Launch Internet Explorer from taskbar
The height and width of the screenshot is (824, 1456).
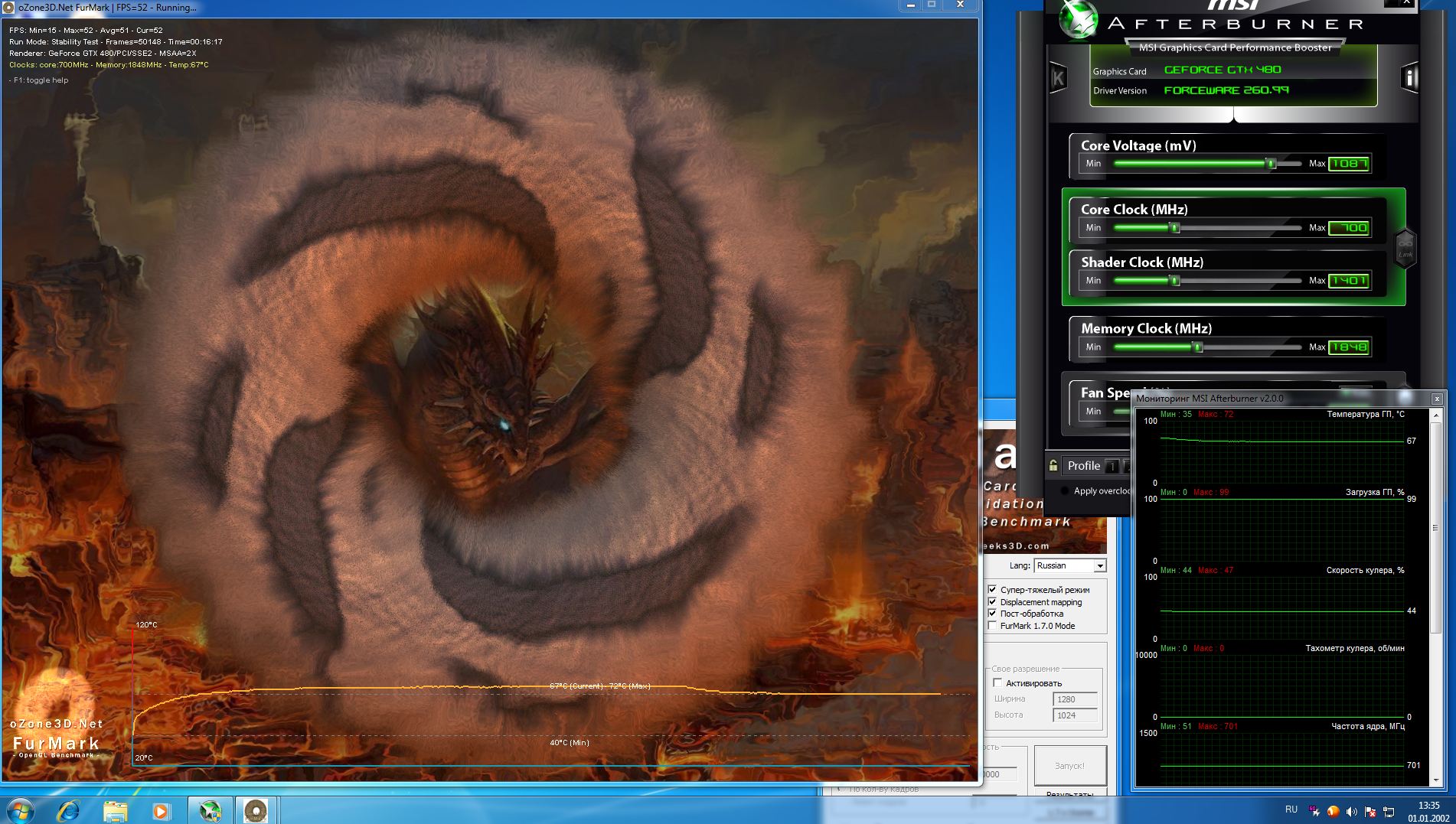[68, 810]
